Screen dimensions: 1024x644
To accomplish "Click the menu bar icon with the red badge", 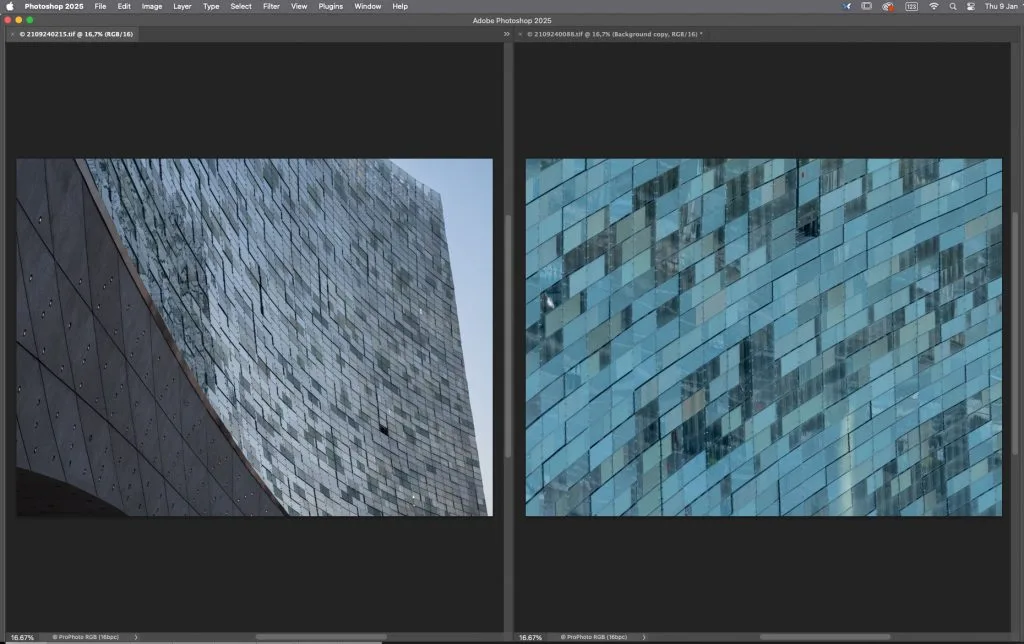I will 887,6.
